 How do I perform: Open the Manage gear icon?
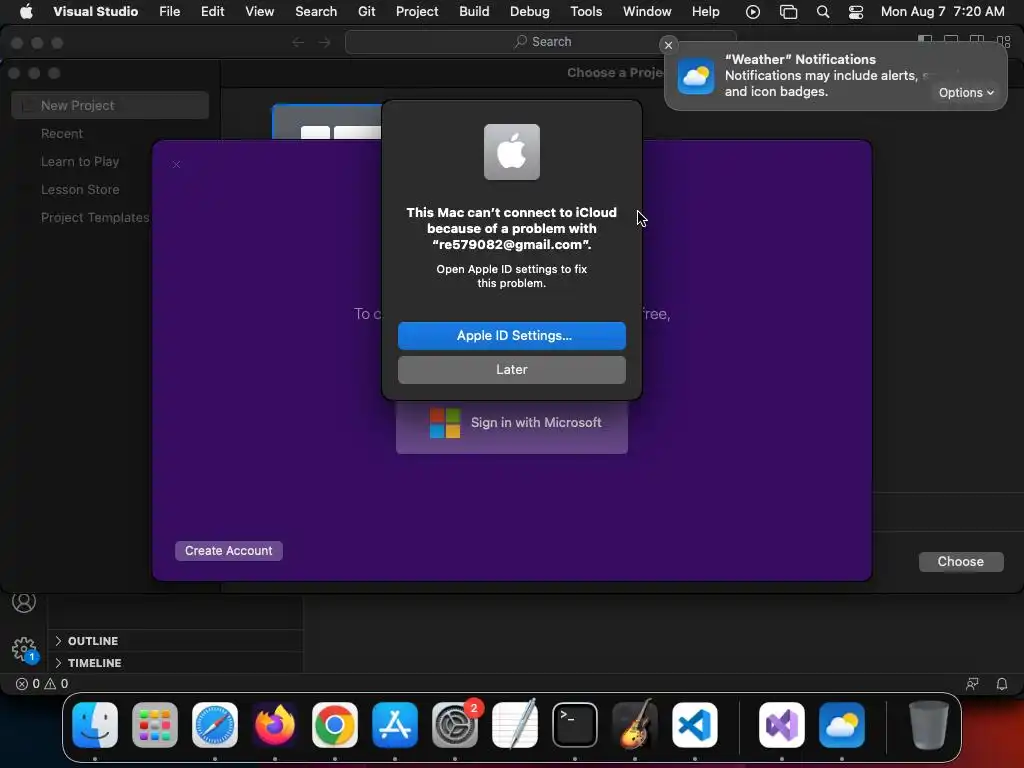24,649
